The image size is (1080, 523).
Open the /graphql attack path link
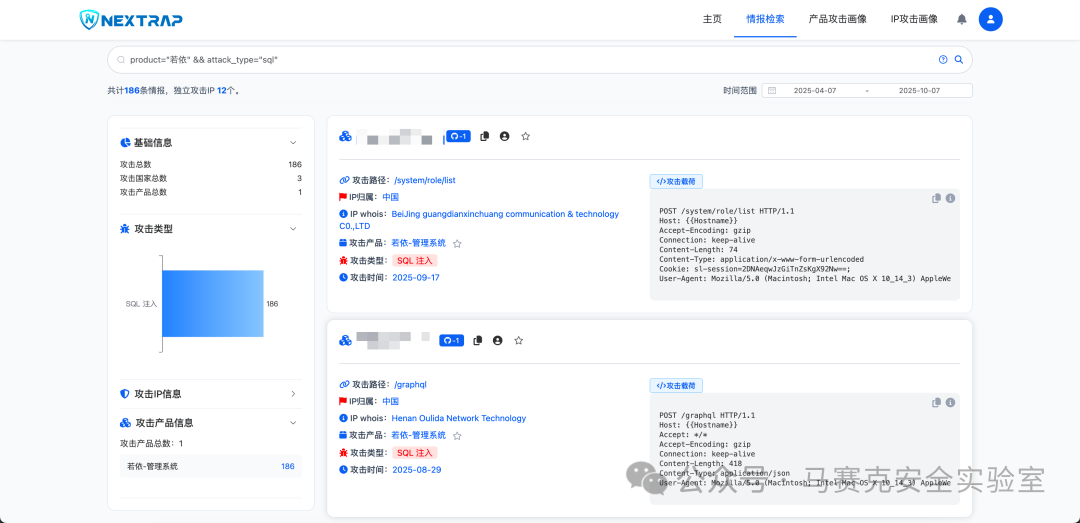[409, 384]
